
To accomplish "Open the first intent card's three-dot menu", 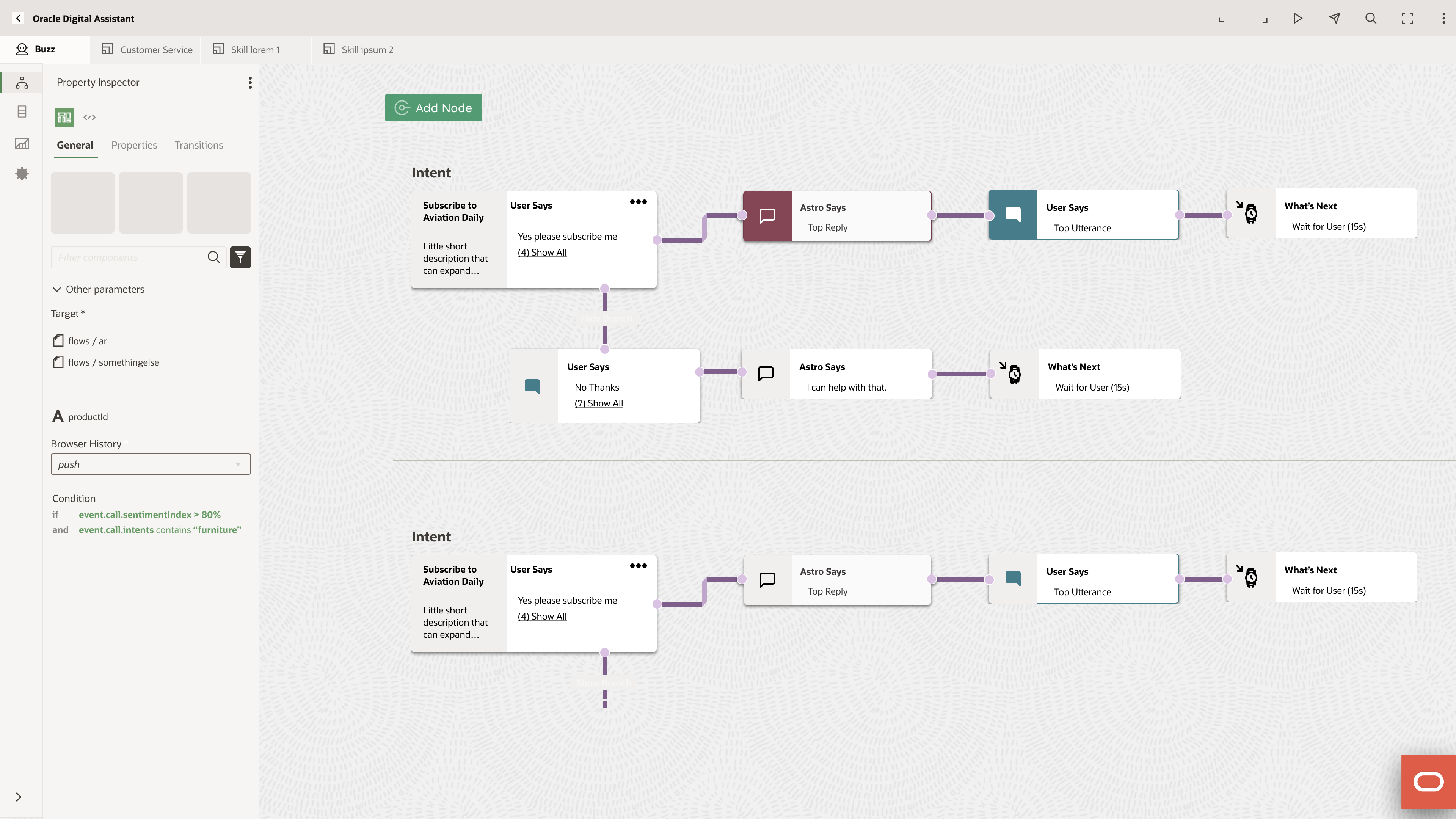I will (638, 202).
